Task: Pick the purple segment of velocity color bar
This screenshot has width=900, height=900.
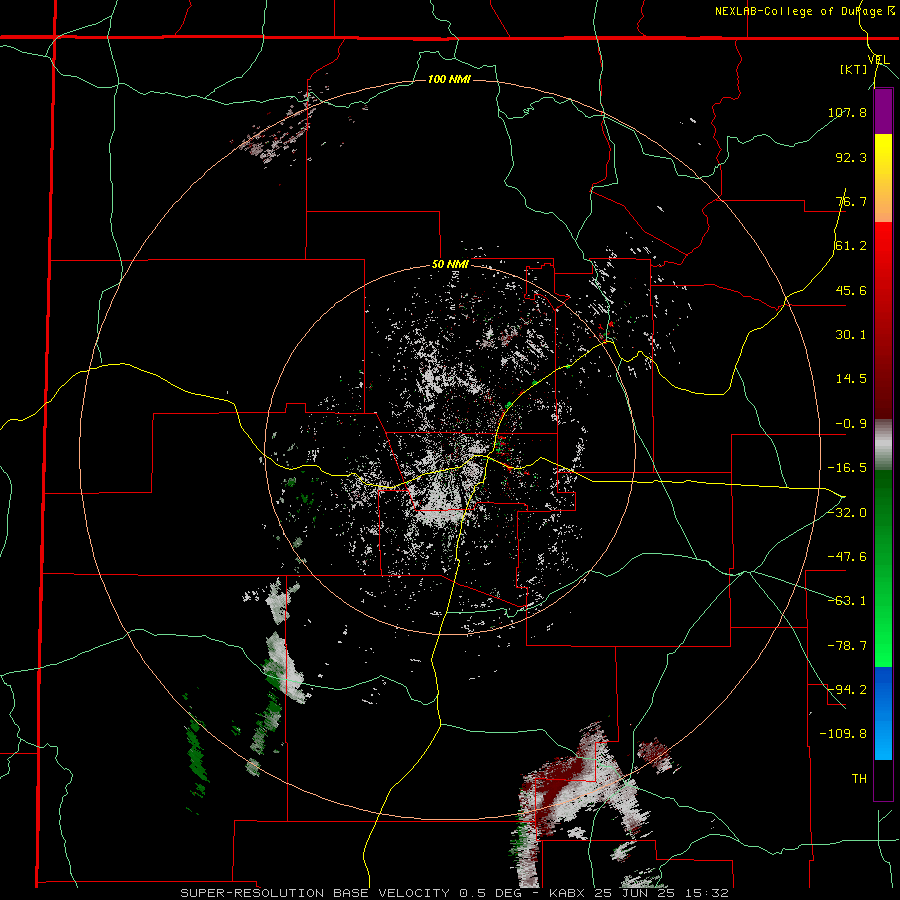Action: click(x=883, y=111)
